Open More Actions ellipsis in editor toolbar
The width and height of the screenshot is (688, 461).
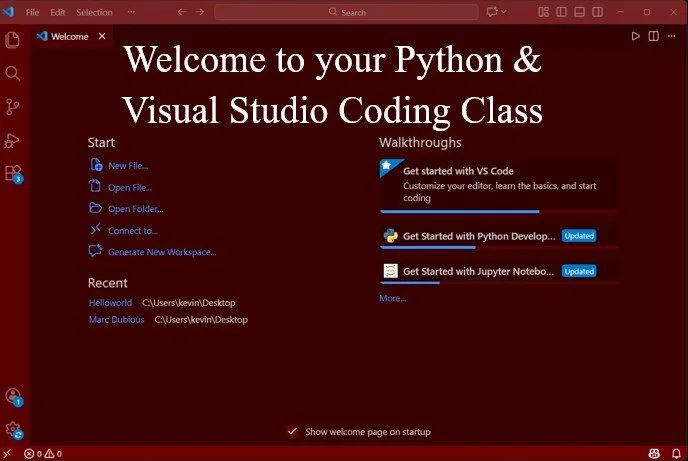(671, 36)
